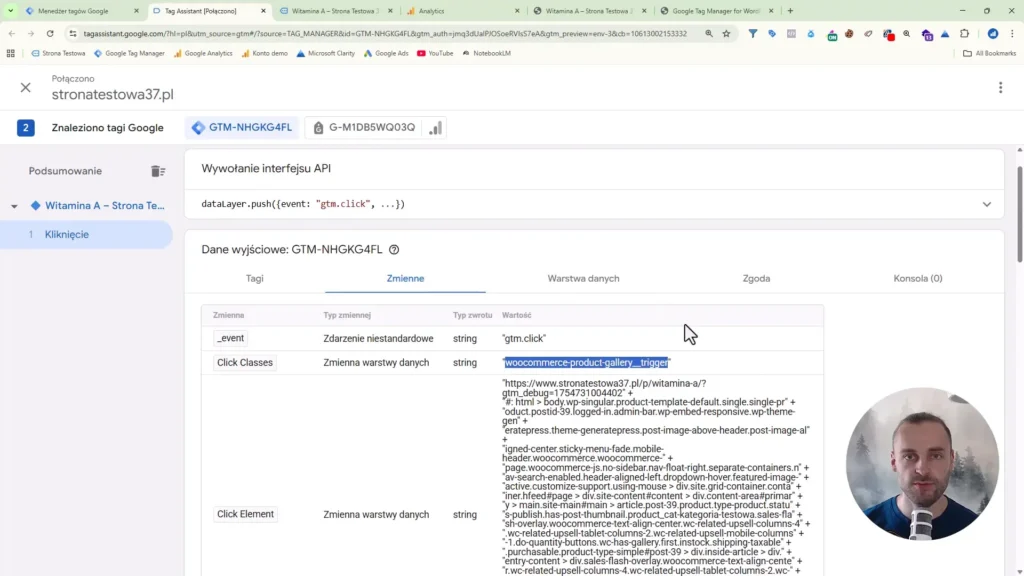Switch to Google Tag Manager for WordPress tab

tap(715, 11)
